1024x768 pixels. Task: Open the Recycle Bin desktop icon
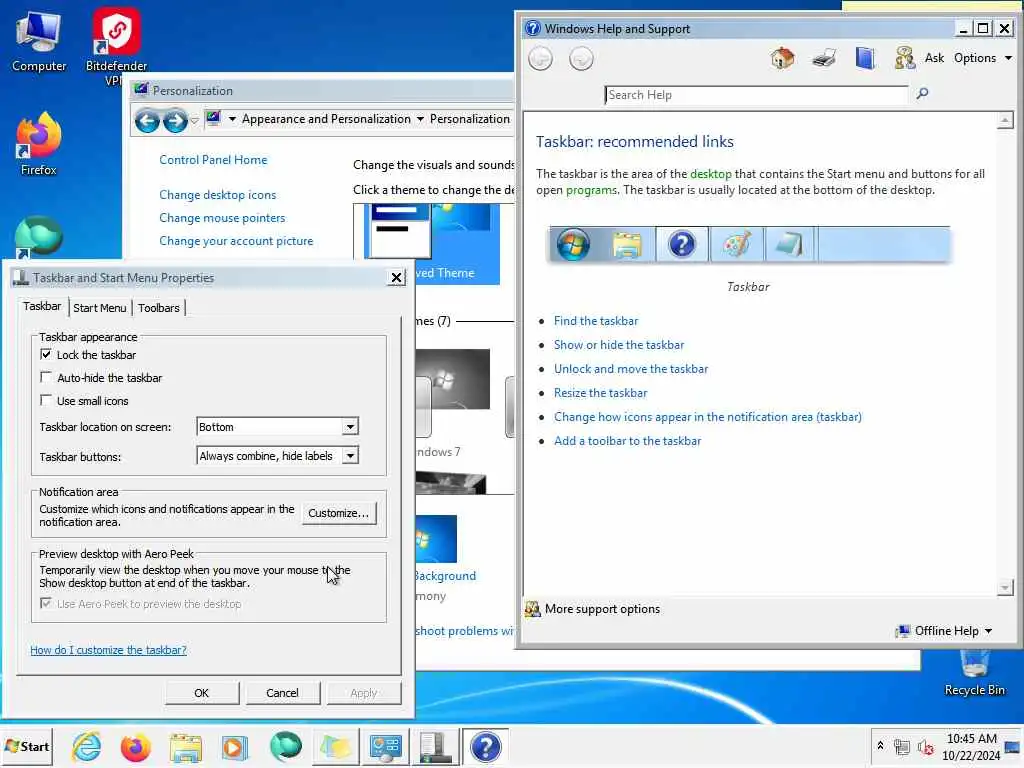pyautogui.click(x=974, y=673)
